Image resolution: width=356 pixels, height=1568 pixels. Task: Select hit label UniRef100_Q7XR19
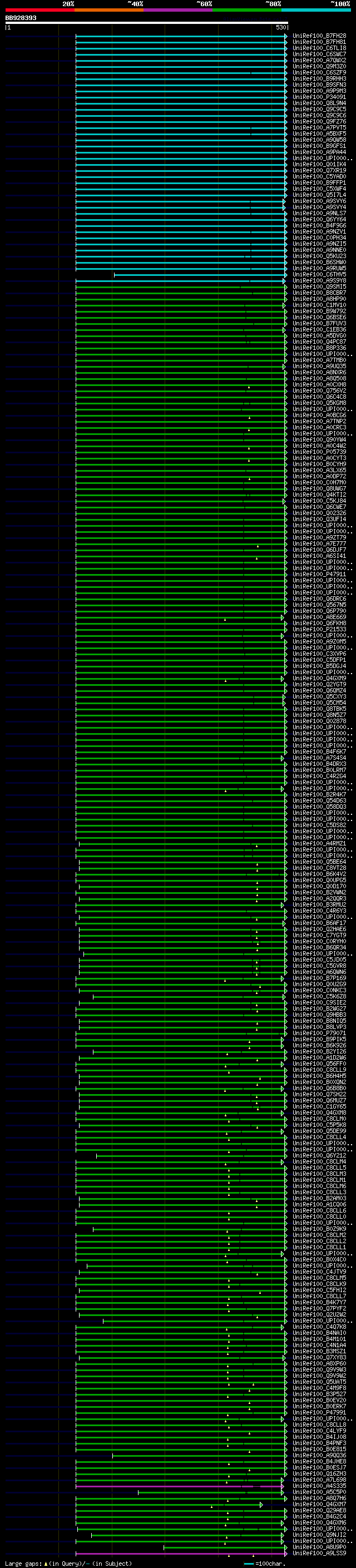[319, 170]
